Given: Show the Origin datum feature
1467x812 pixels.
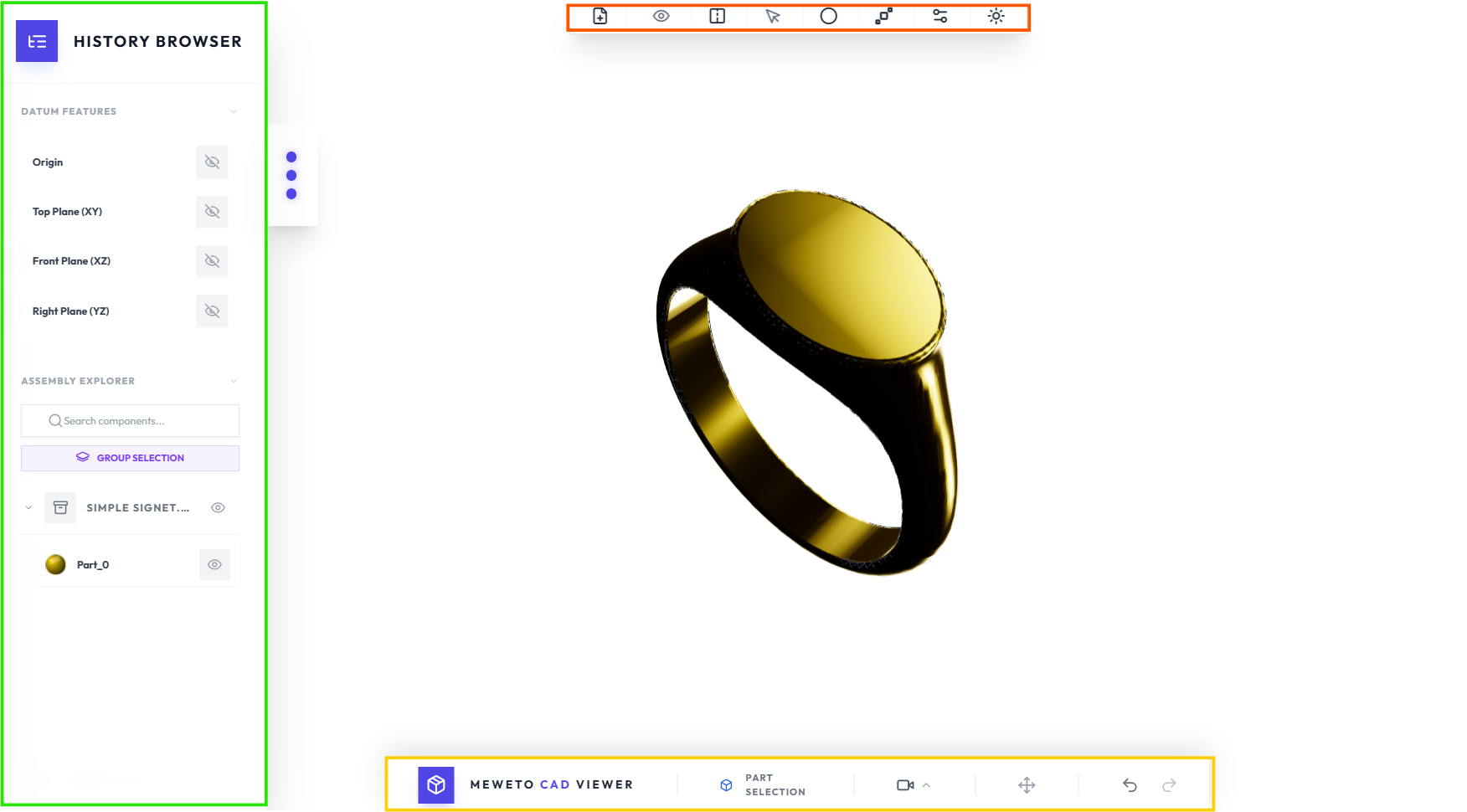Looking at the screenshot, I should click(x=213, y=162).
